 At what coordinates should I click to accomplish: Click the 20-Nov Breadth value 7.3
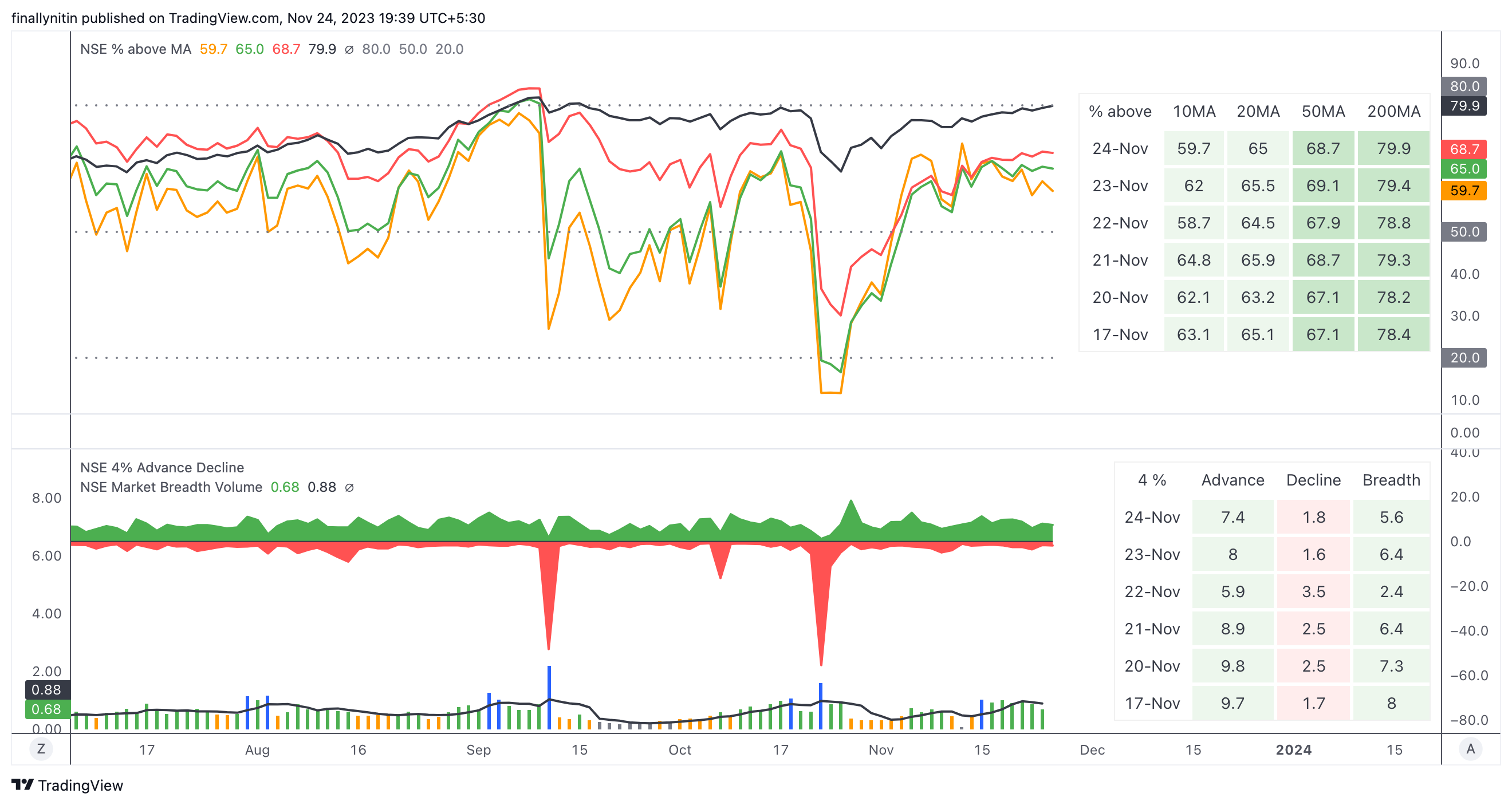(1391, 666)
